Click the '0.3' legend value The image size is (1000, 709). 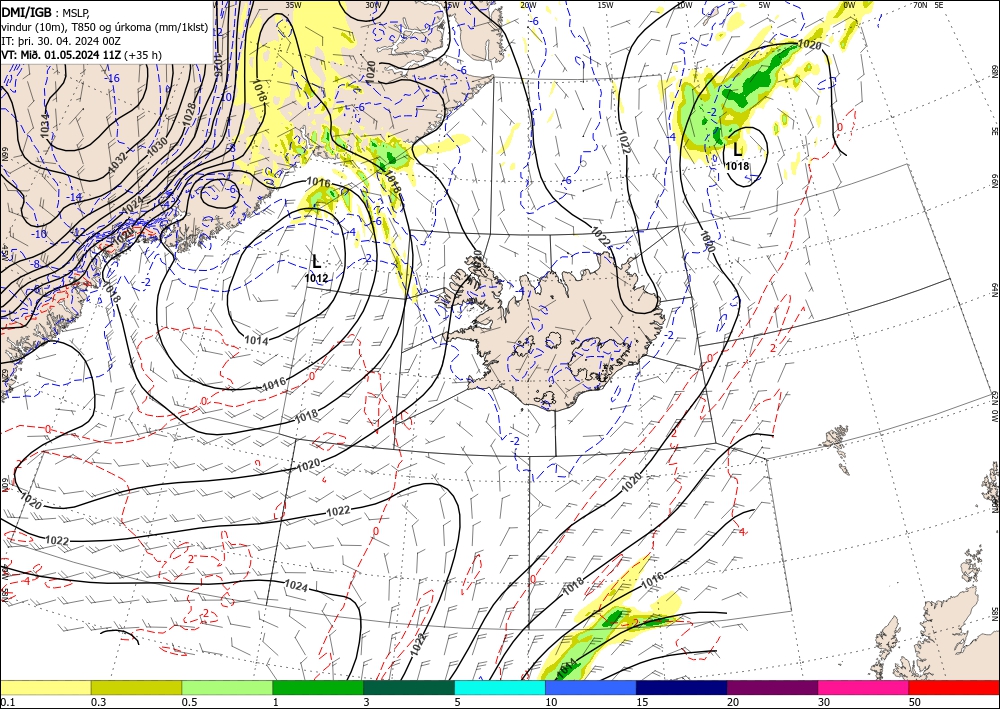click(x=98, y=702)
